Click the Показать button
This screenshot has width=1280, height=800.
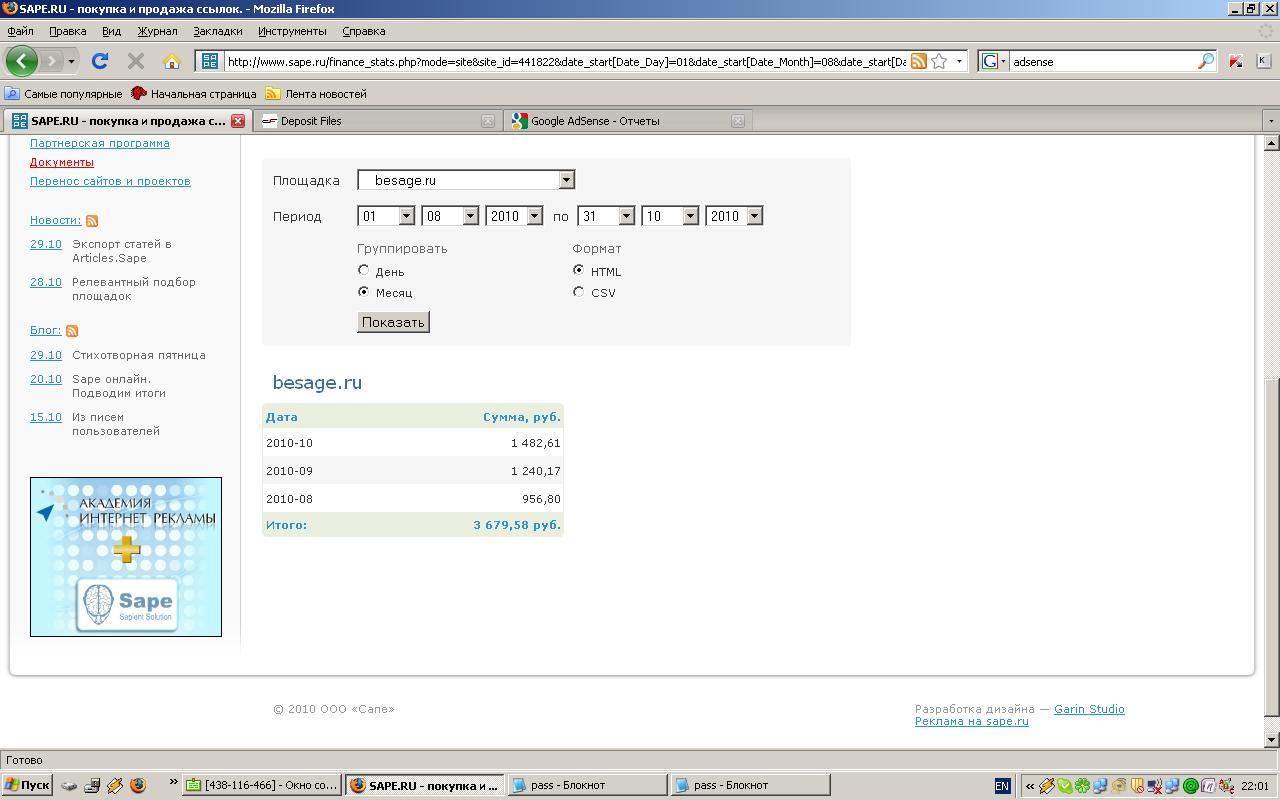[393, 322]
